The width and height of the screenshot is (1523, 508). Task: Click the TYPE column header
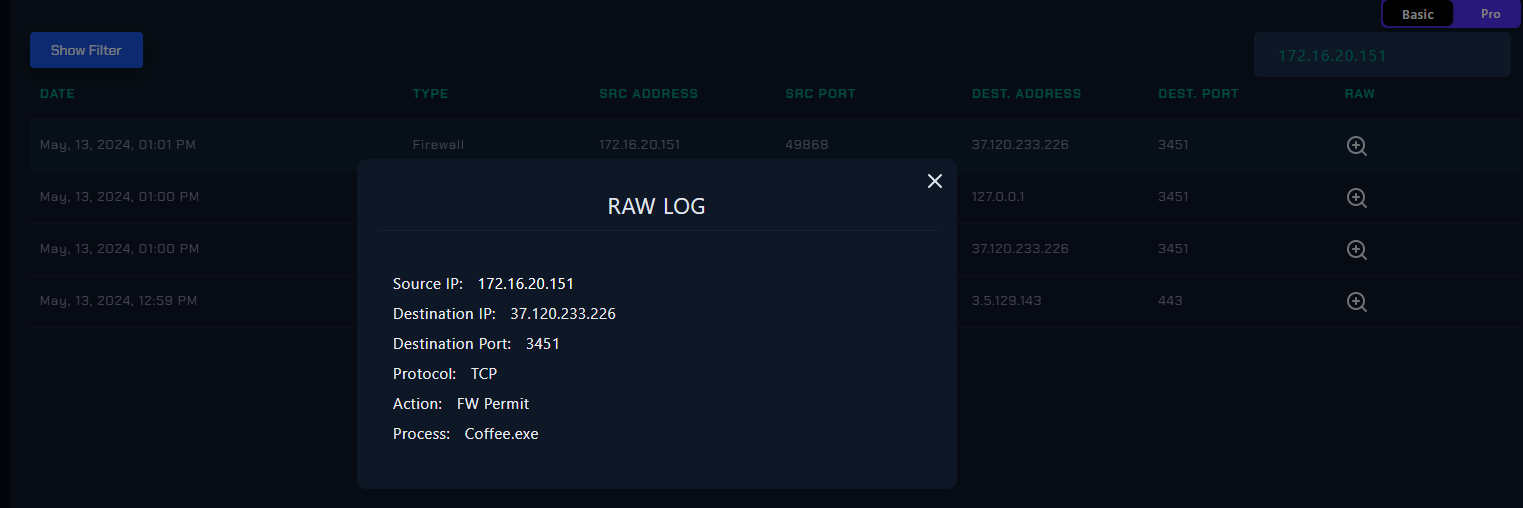tap(430, 94)
